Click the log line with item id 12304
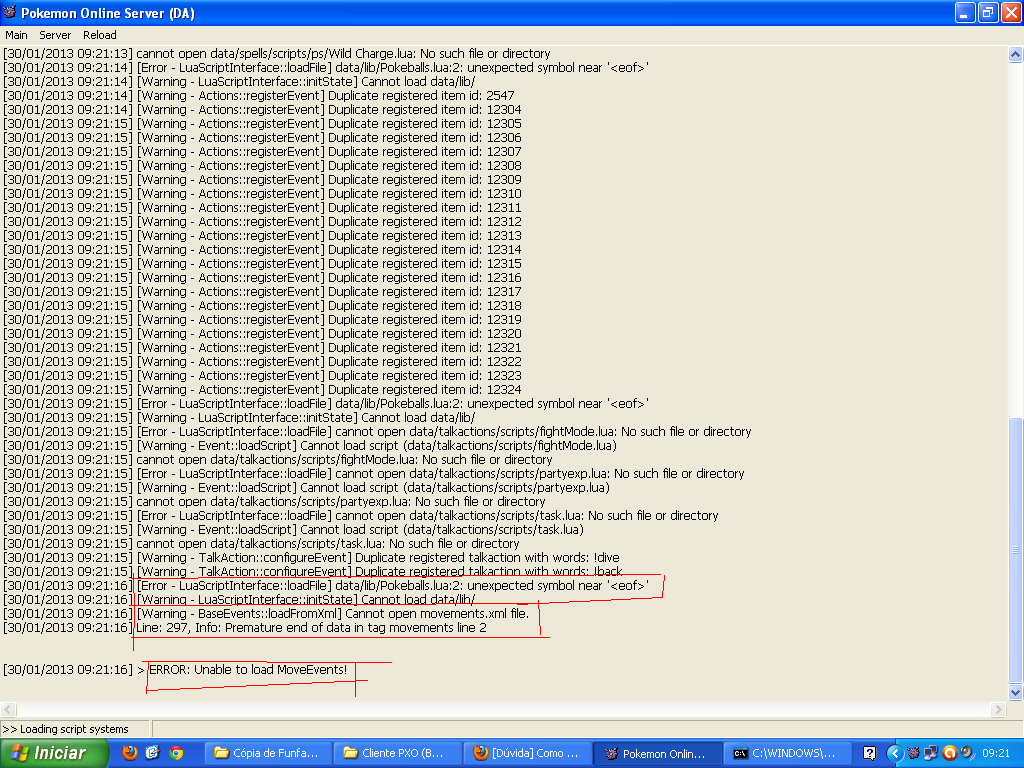 pyautogui.click(x=263, y=110)
